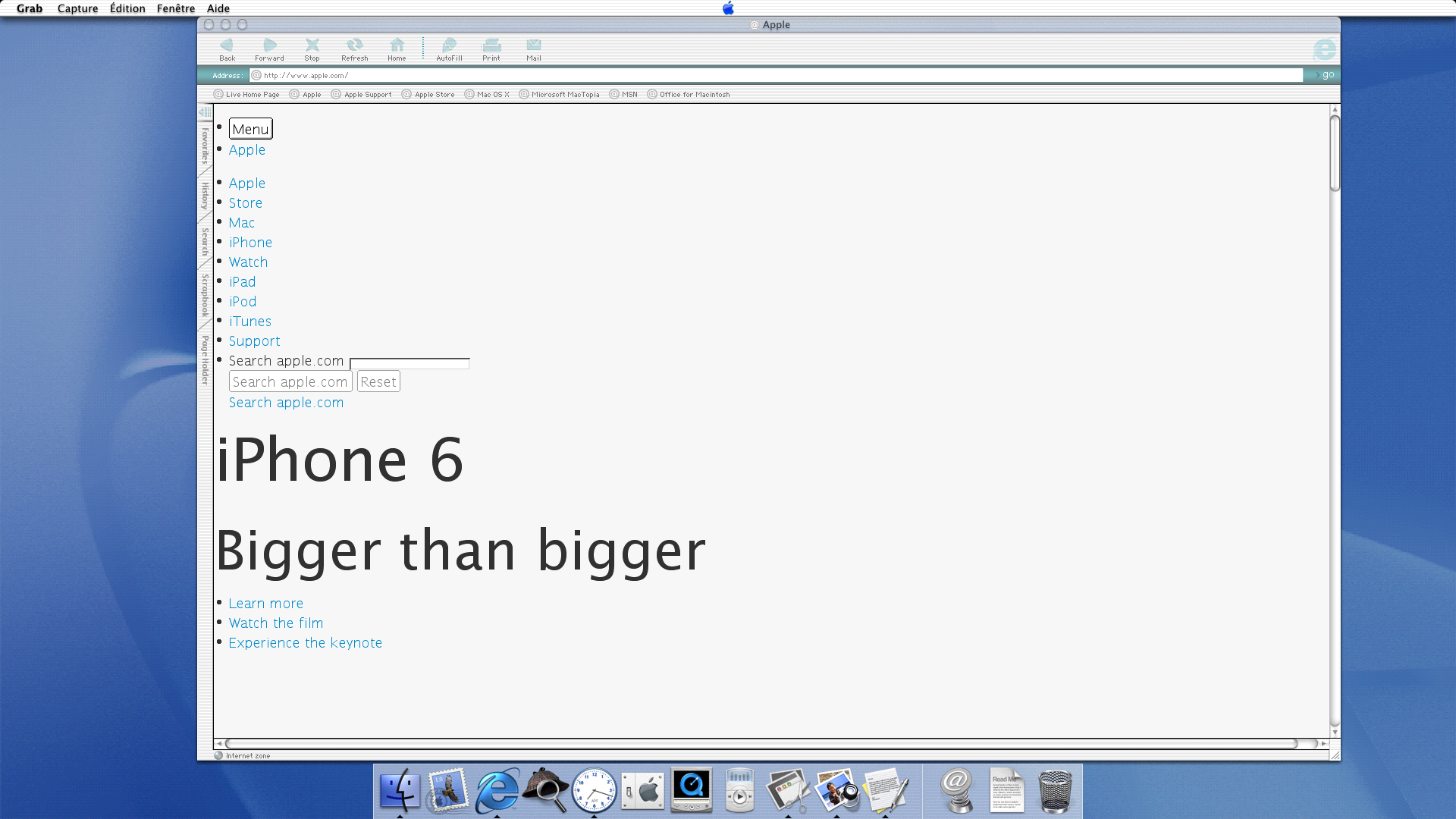Open the iPhone link

click(x=250, y=243)
